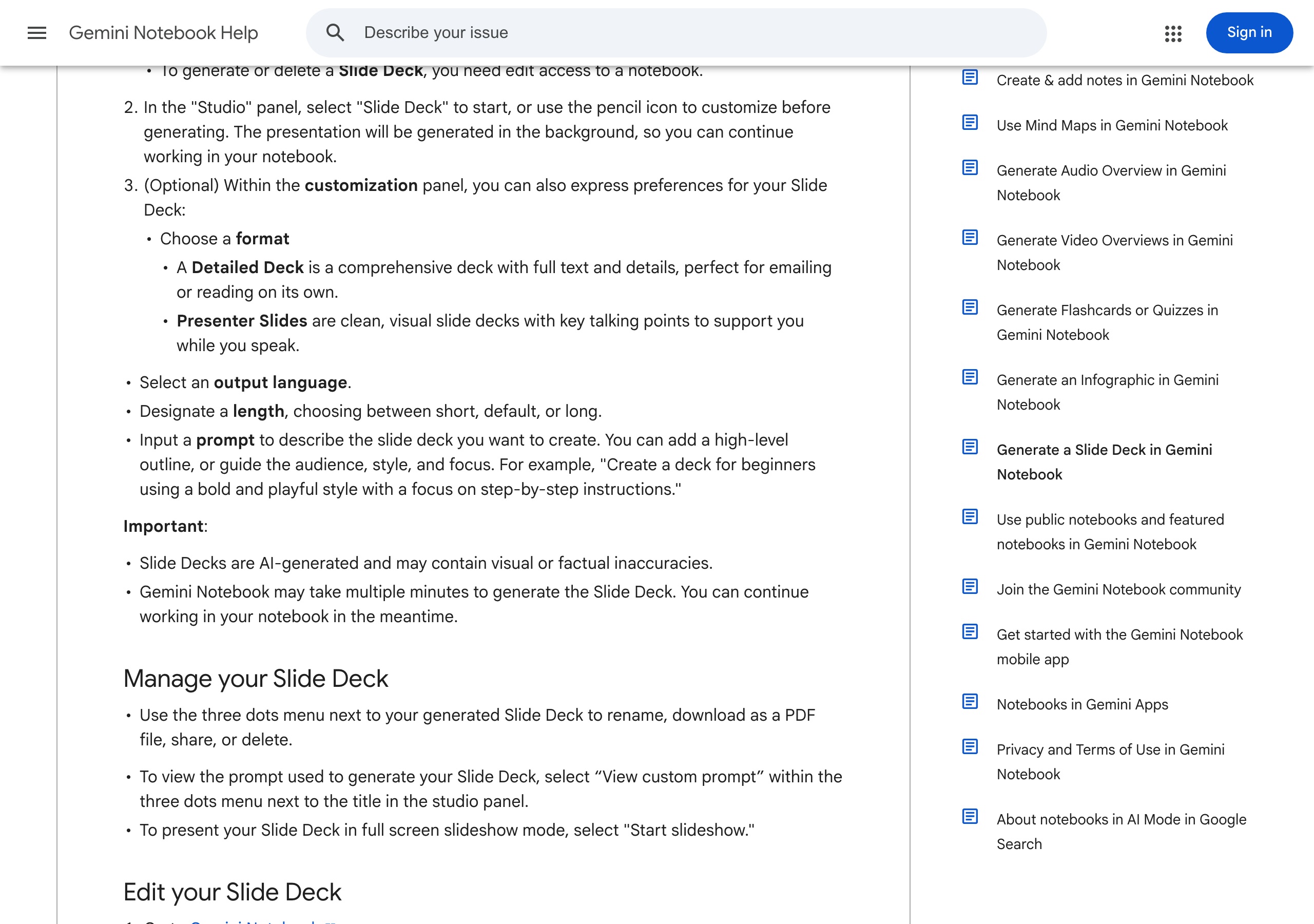Go to the Gemini Notebook Help home title

point(164,33)
